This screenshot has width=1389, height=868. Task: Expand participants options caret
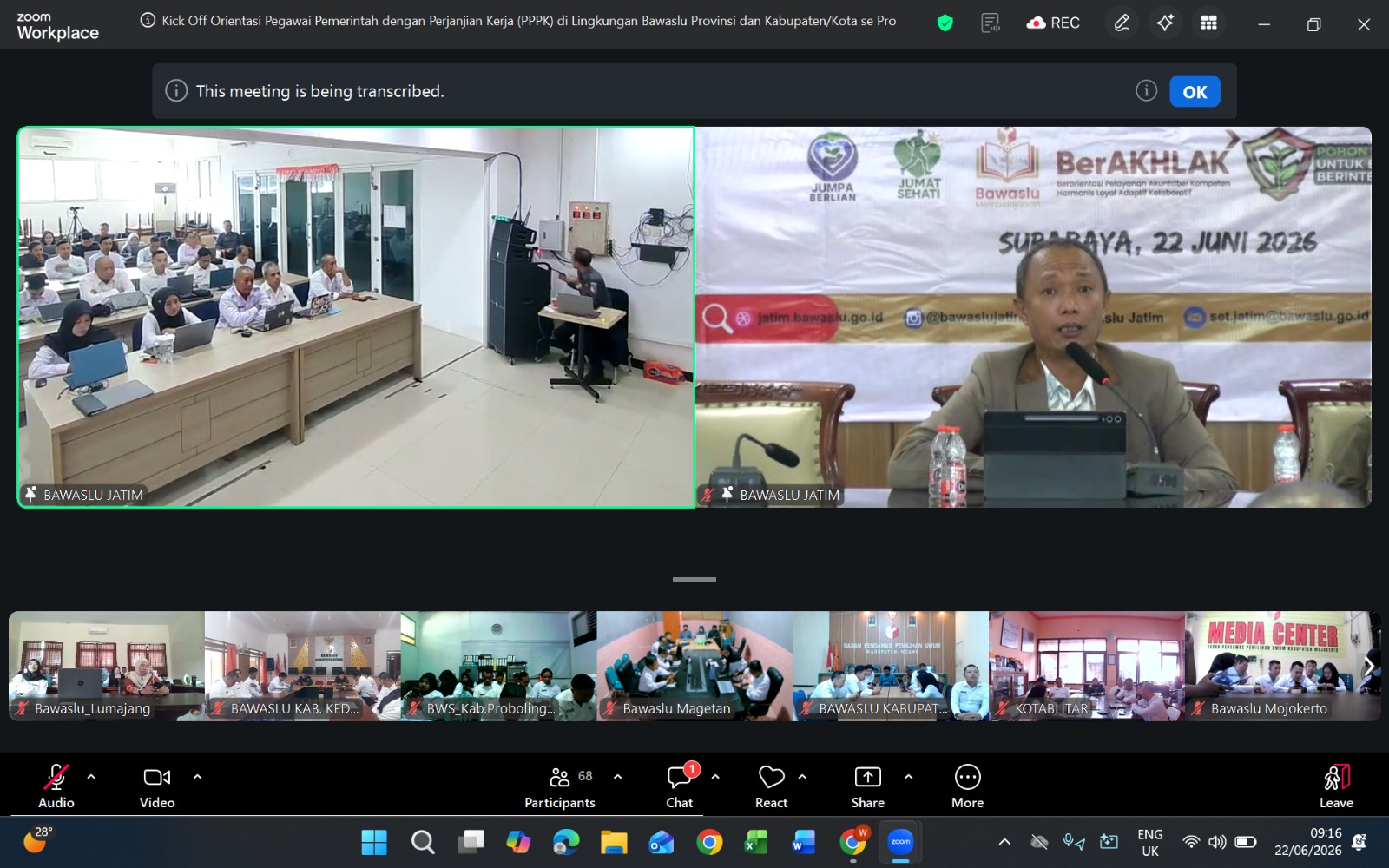point(617,777)
